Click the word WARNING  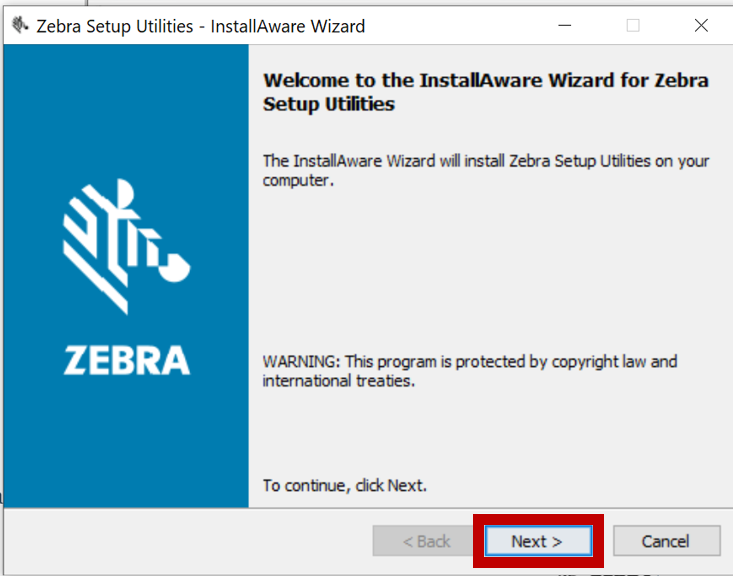(299, 361)
